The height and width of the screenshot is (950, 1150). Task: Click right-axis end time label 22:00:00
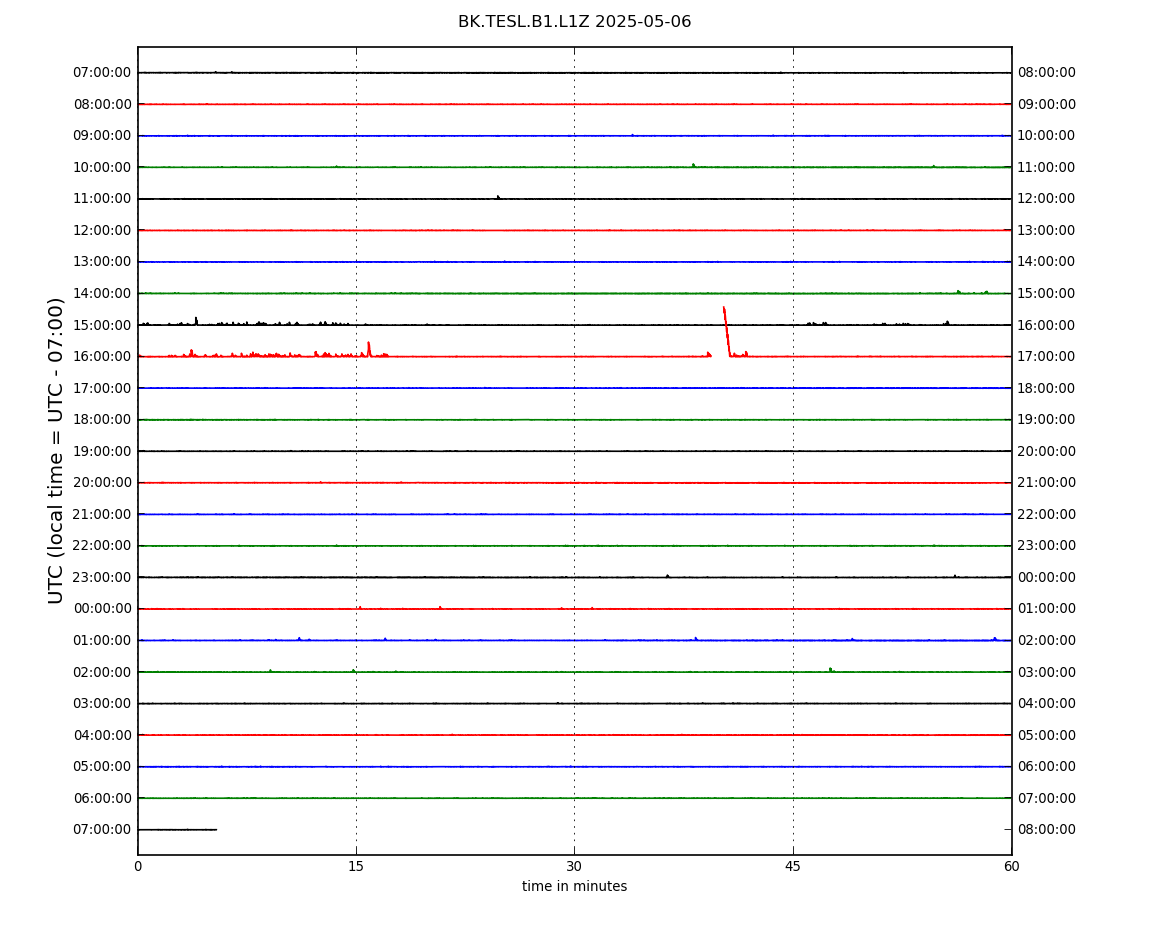[x=1047, y=514]
